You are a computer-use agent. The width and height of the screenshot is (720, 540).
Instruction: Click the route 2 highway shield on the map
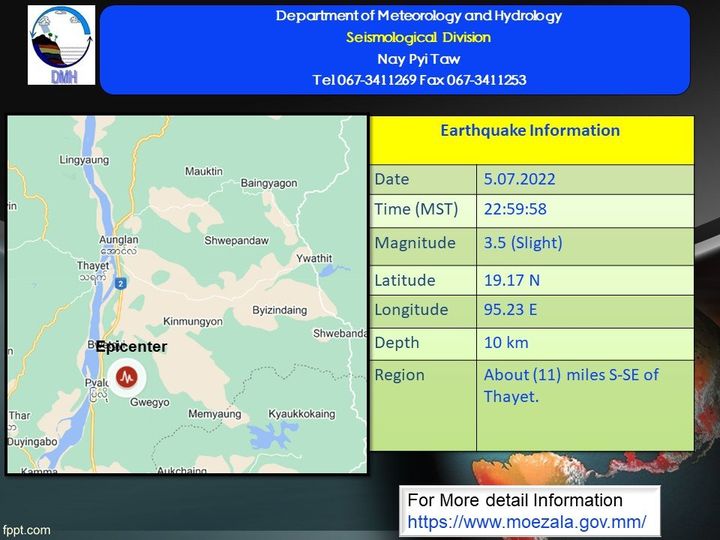point(120,284)
